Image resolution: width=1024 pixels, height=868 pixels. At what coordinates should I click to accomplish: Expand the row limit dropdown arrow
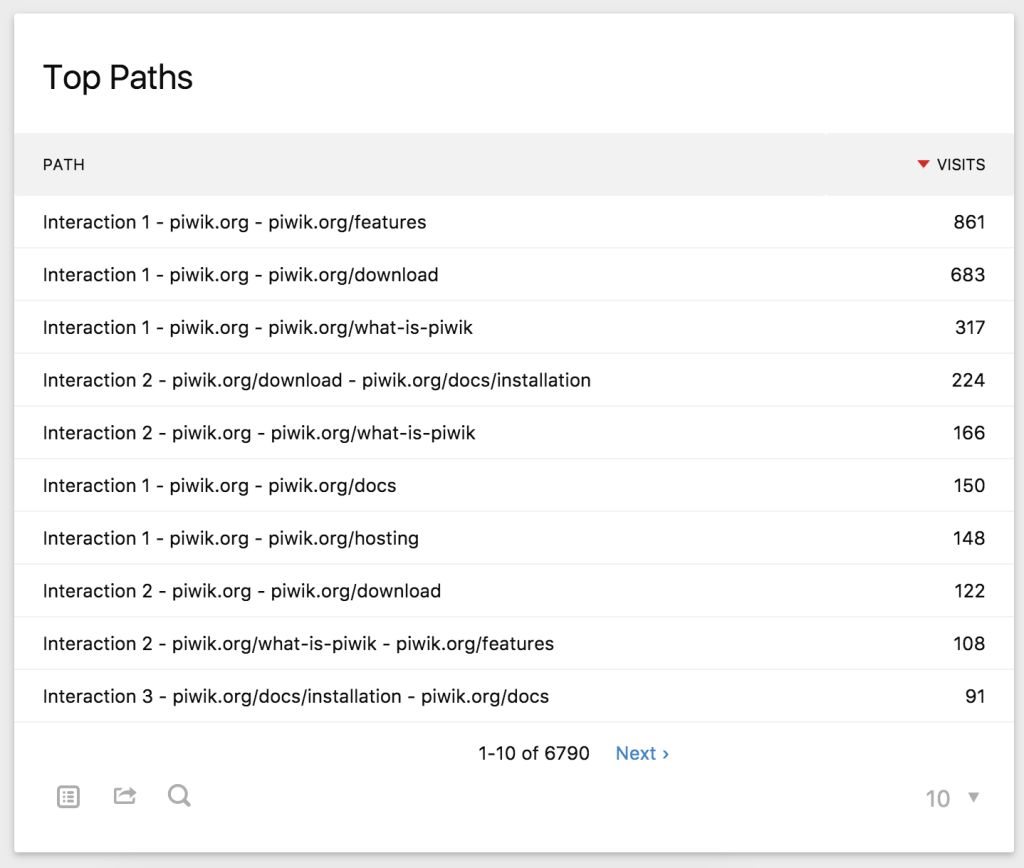click(974, 797)
